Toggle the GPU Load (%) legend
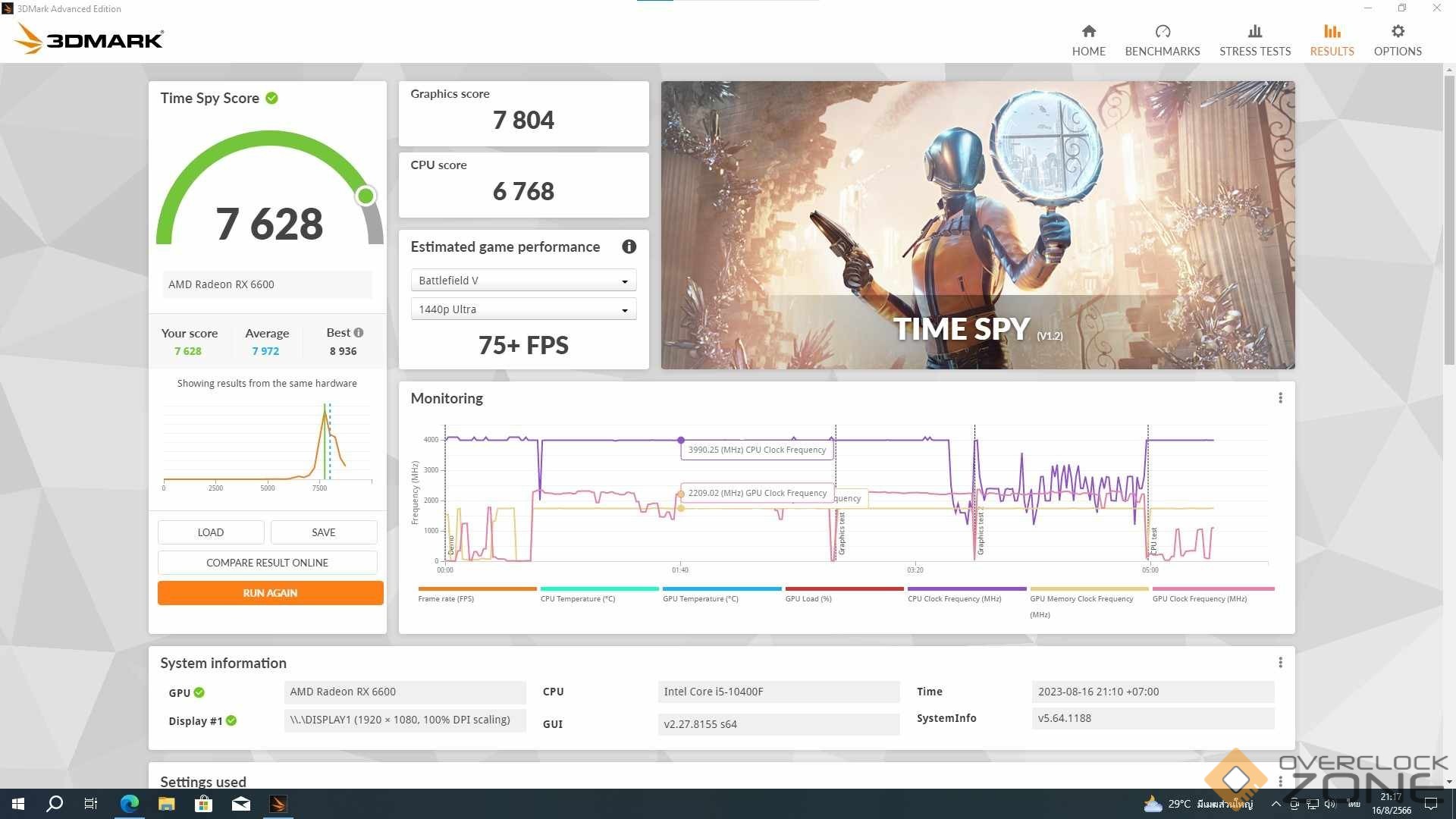 (844, 595)
